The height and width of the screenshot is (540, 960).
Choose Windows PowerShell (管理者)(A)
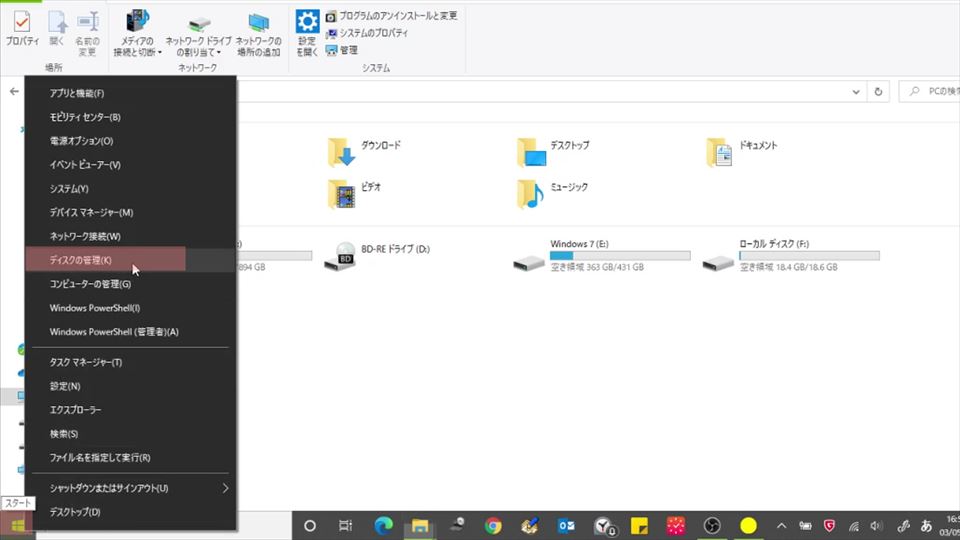(x=114, y=332)
